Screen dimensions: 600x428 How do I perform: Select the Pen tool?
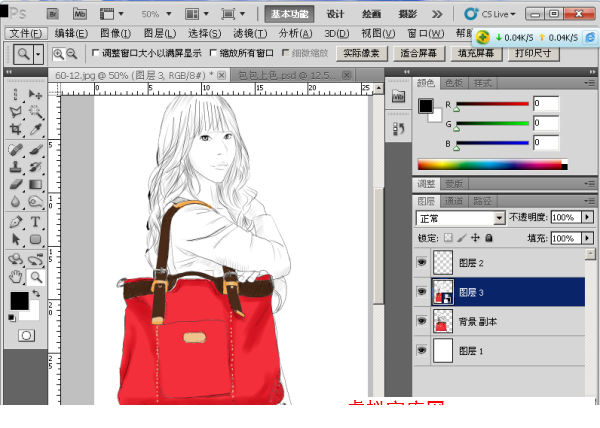pyautogui.click(x=15, y=221)
